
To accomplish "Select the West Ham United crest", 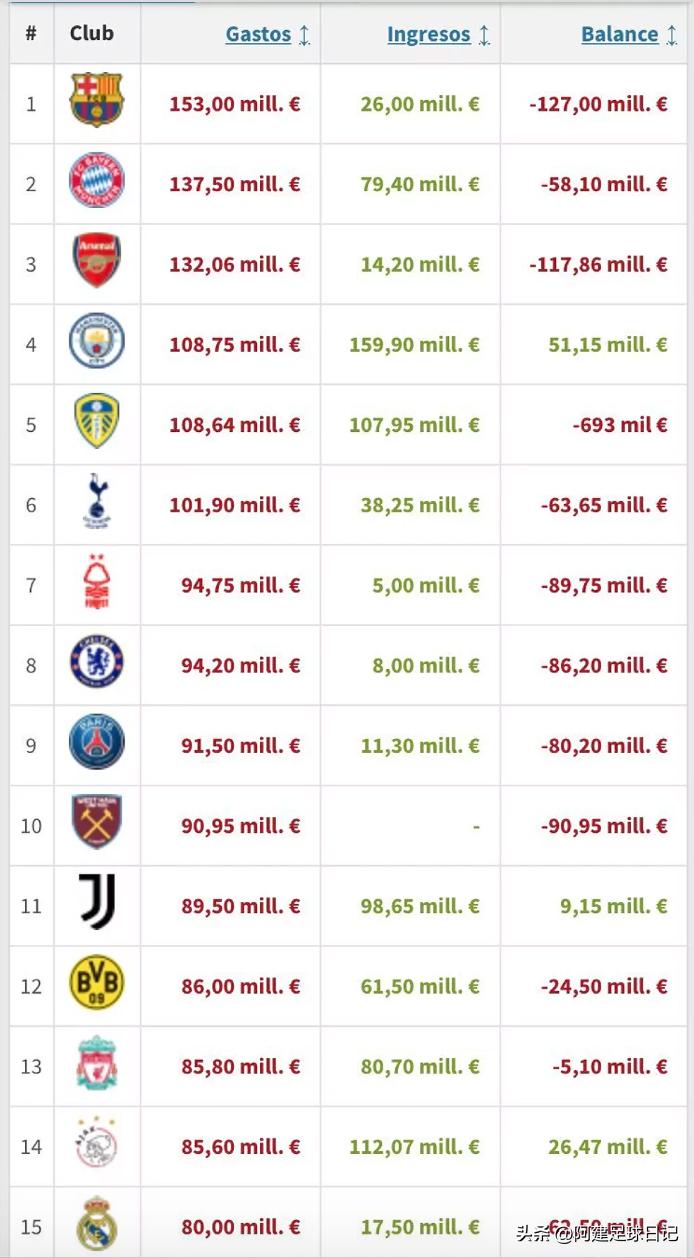I will tap(97, 822).
